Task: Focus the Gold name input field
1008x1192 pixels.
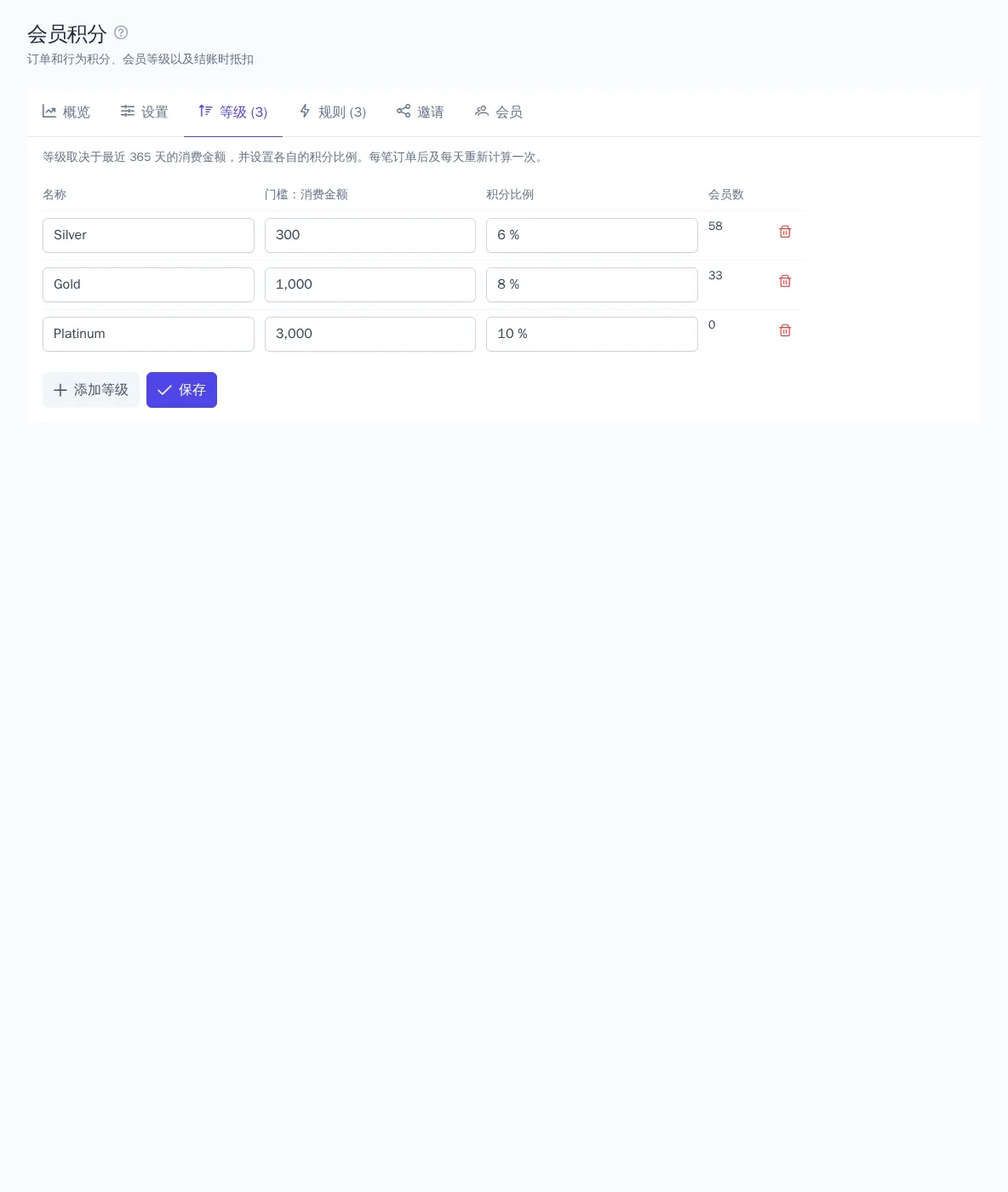Action: [x=148, y=284]
